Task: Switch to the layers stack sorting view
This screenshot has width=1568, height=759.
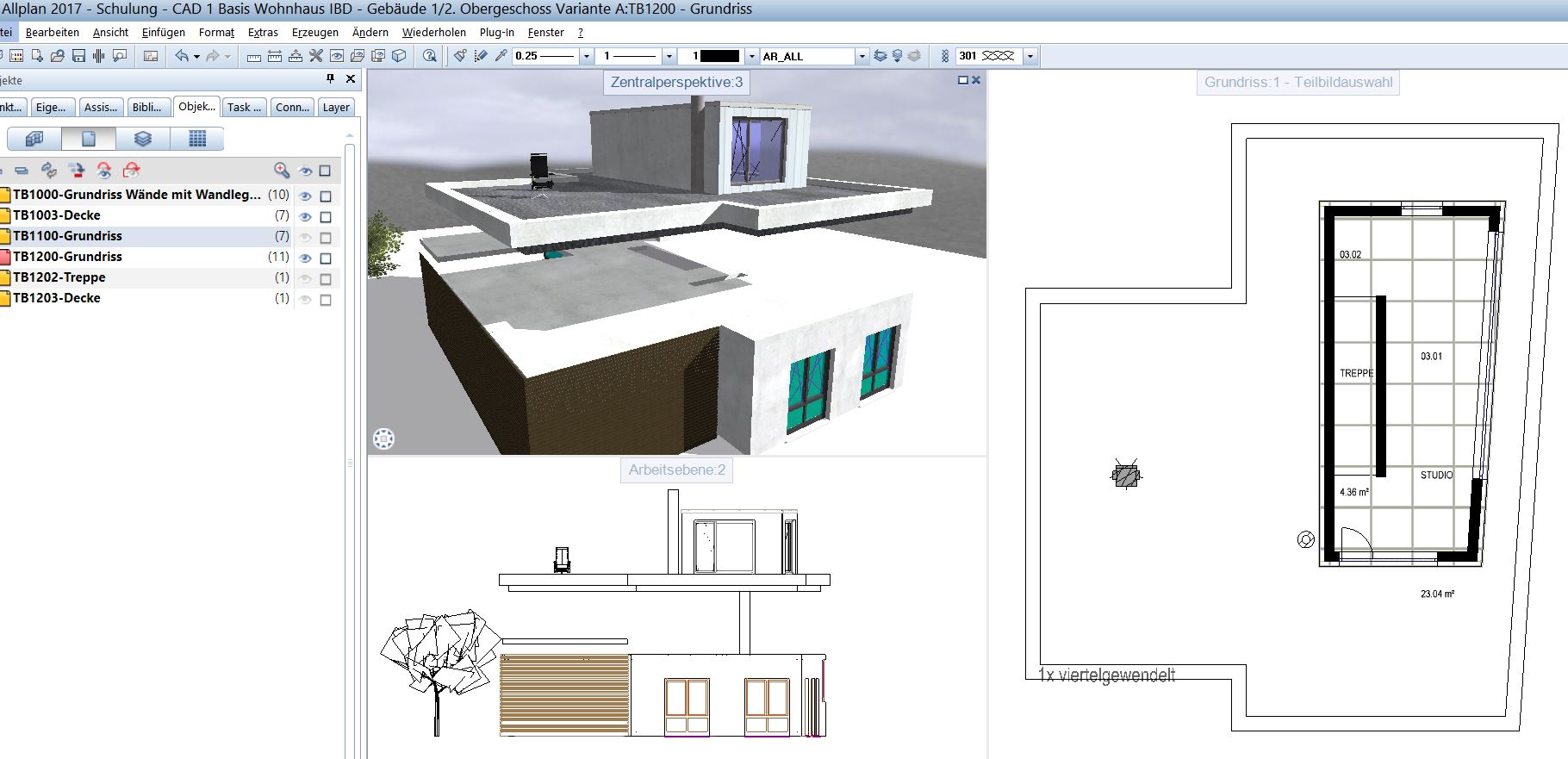Action: 143,139
